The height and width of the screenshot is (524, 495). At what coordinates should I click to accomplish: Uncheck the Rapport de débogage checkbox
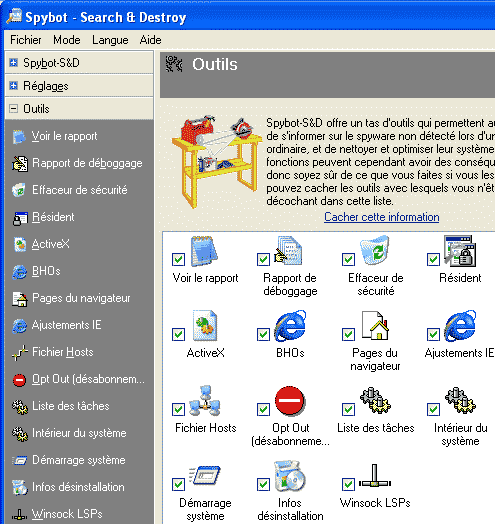(x=263, y=259)
